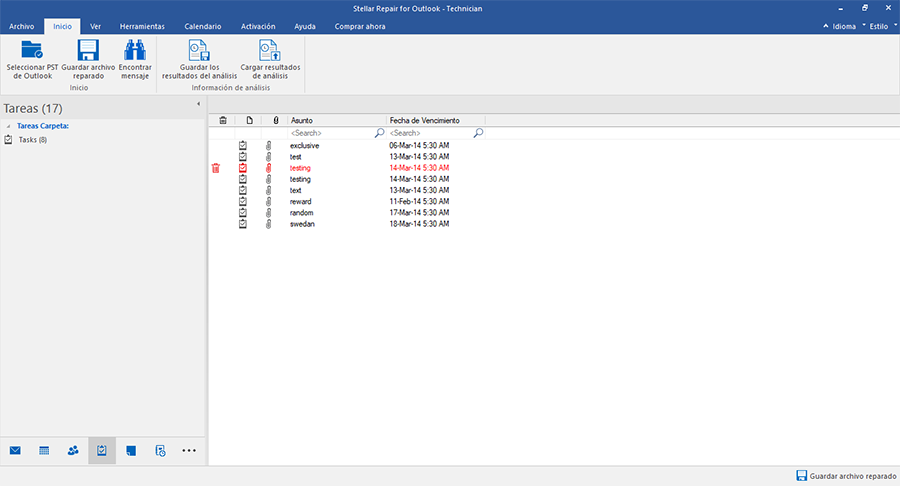Click Asunto search magnifier icon

(379, 133)
